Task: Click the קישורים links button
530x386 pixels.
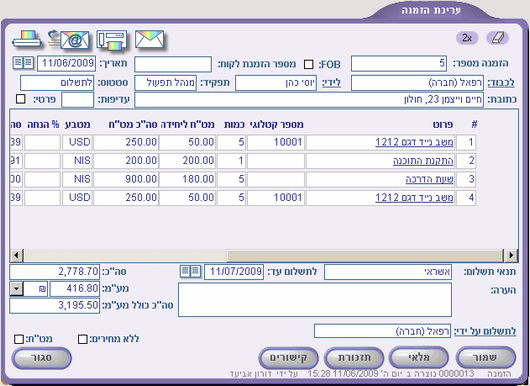Action: (288, 358)
